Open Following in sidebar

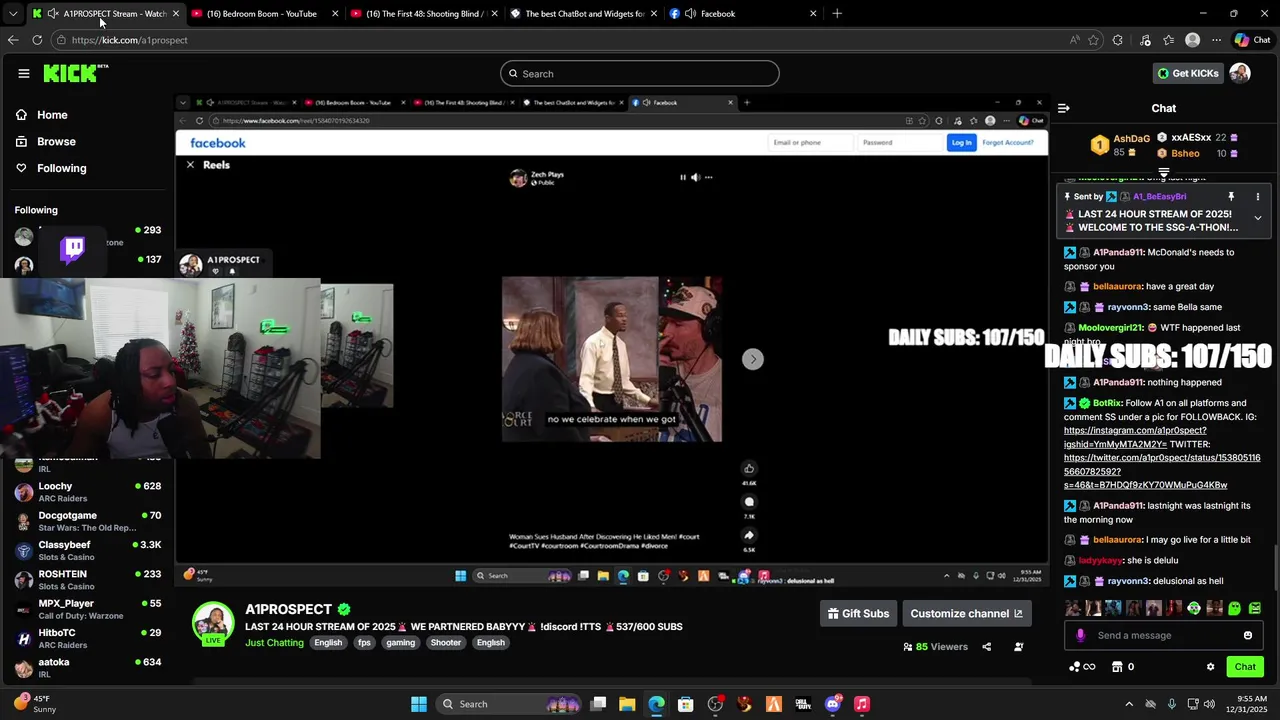[51, 168]
